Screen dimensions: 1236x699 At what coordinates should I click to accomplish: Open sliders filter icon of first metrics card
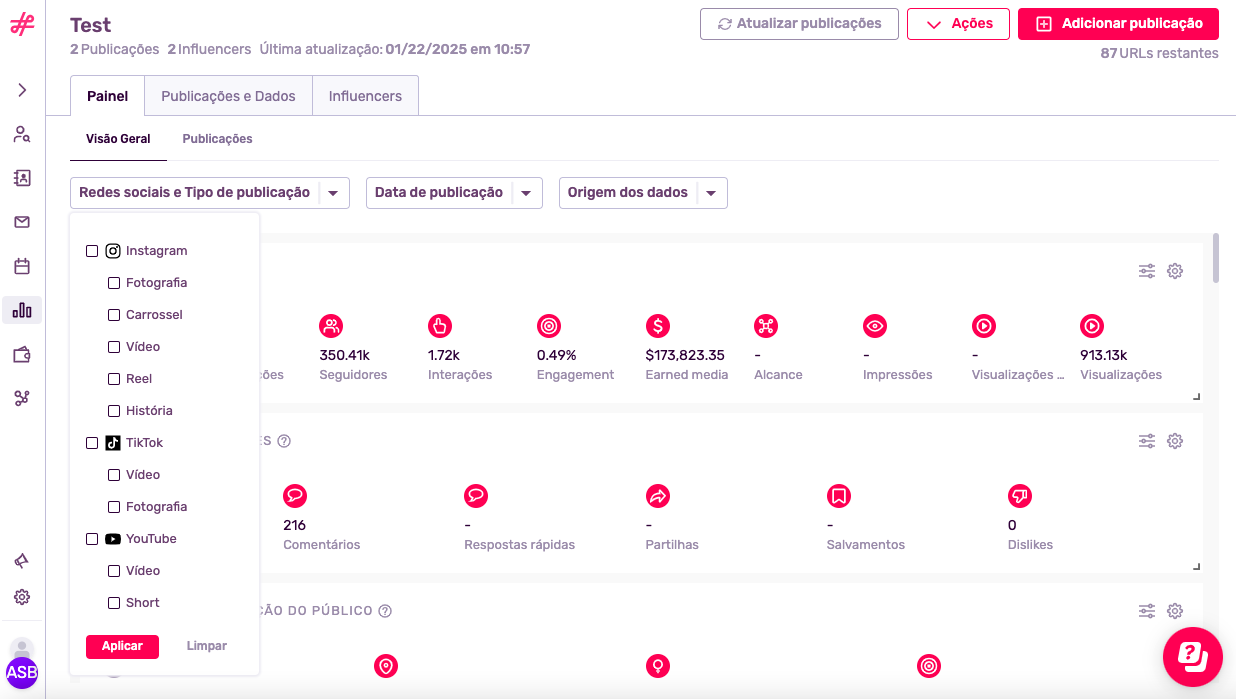[1147, 271]
